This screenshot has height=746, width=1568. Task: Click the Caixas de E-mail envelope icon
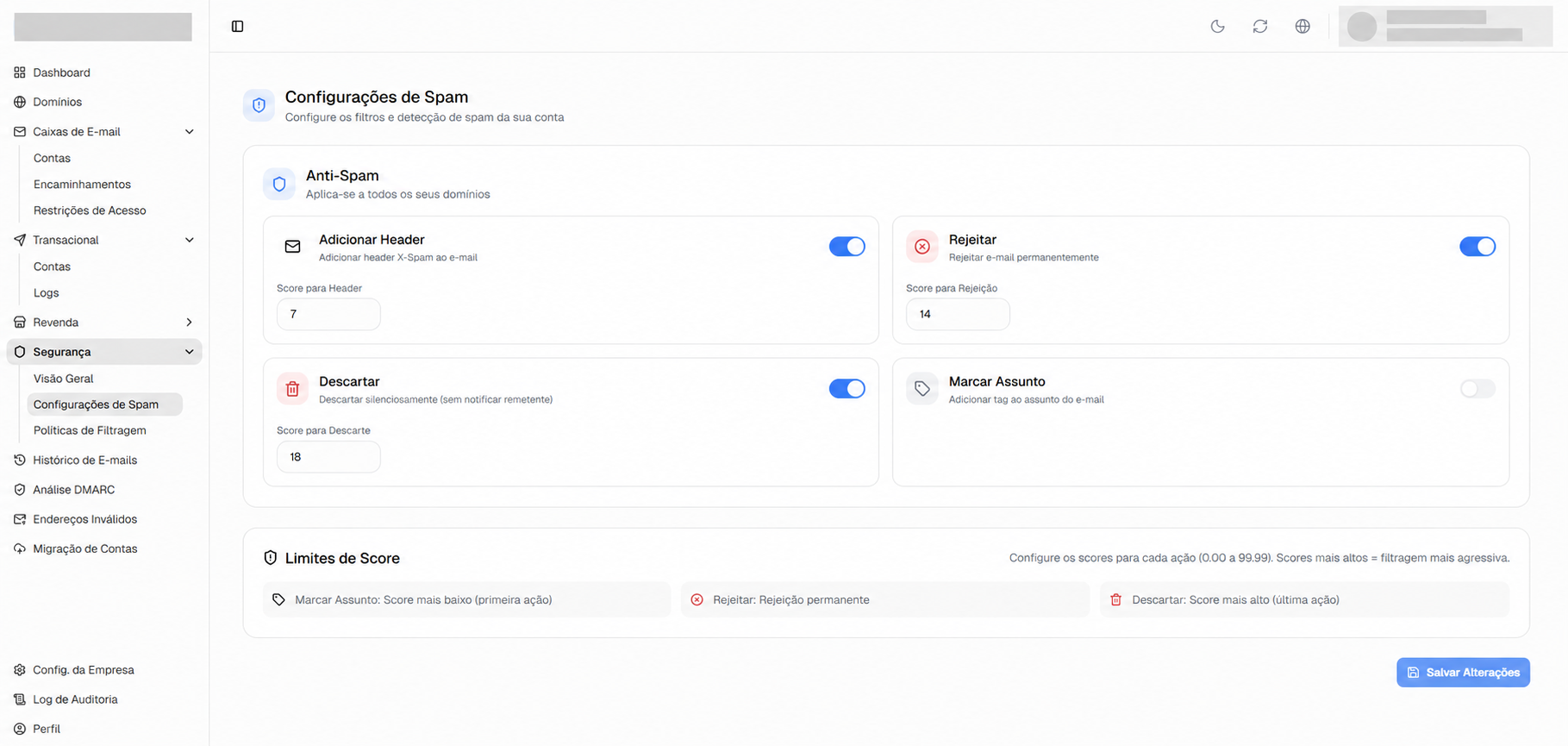(20, 132)
